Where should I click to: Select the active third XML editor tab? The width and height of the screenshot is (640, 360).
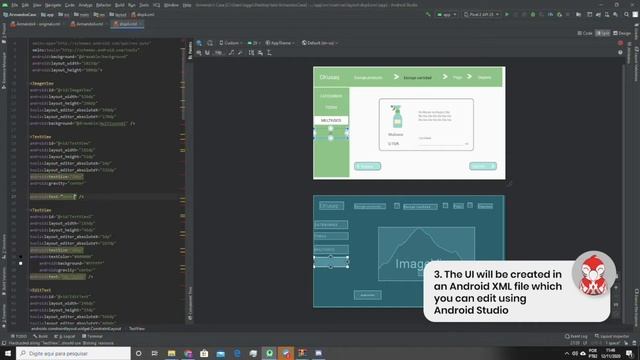tap(127, 24)
